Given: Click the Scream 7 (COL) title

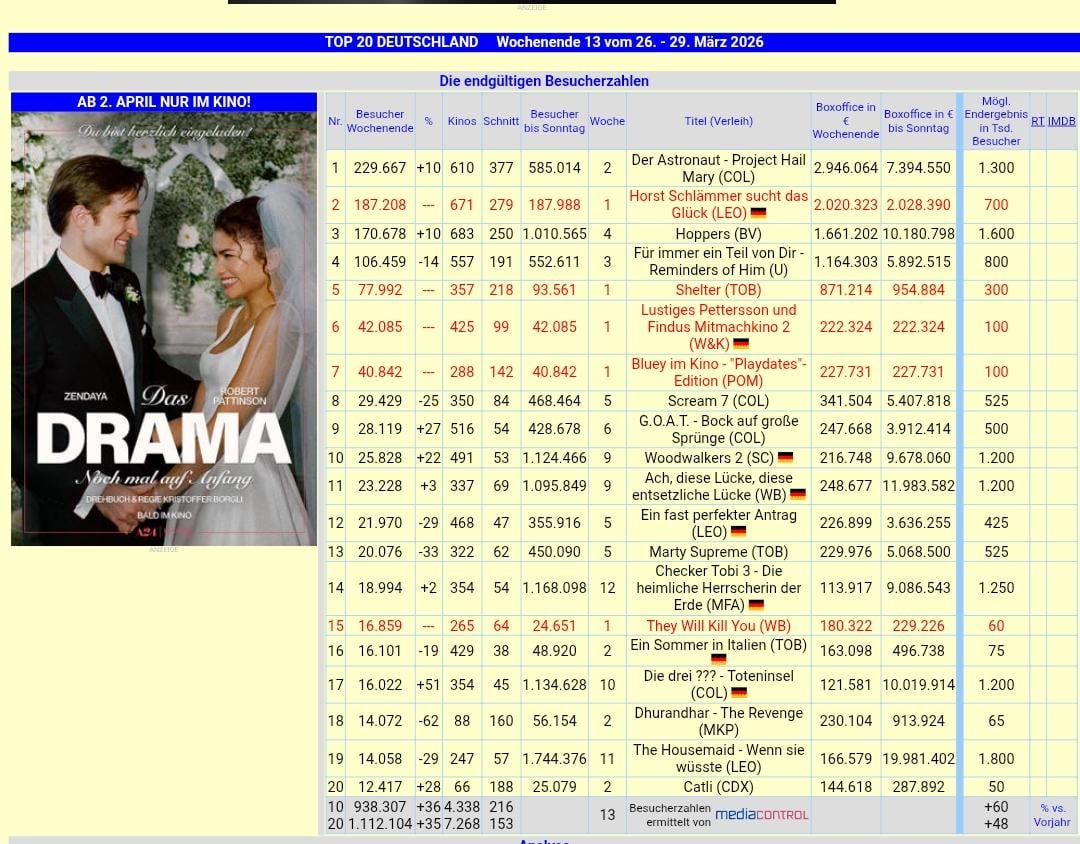Looking at the screenshot, I should pyautogui.click(x=718, y=401).
